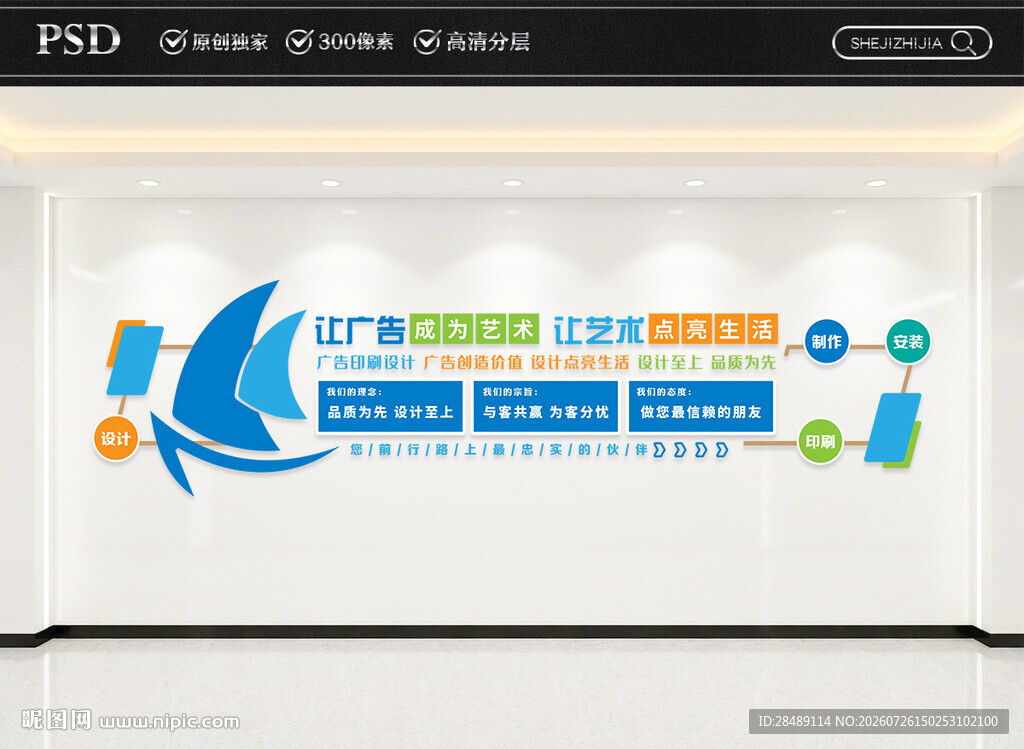Image resolution: width=1024 pixels, height=749 pixels.
Task: Click the 我们的宗旨 blue panel
Action: [x=545, y=407]
